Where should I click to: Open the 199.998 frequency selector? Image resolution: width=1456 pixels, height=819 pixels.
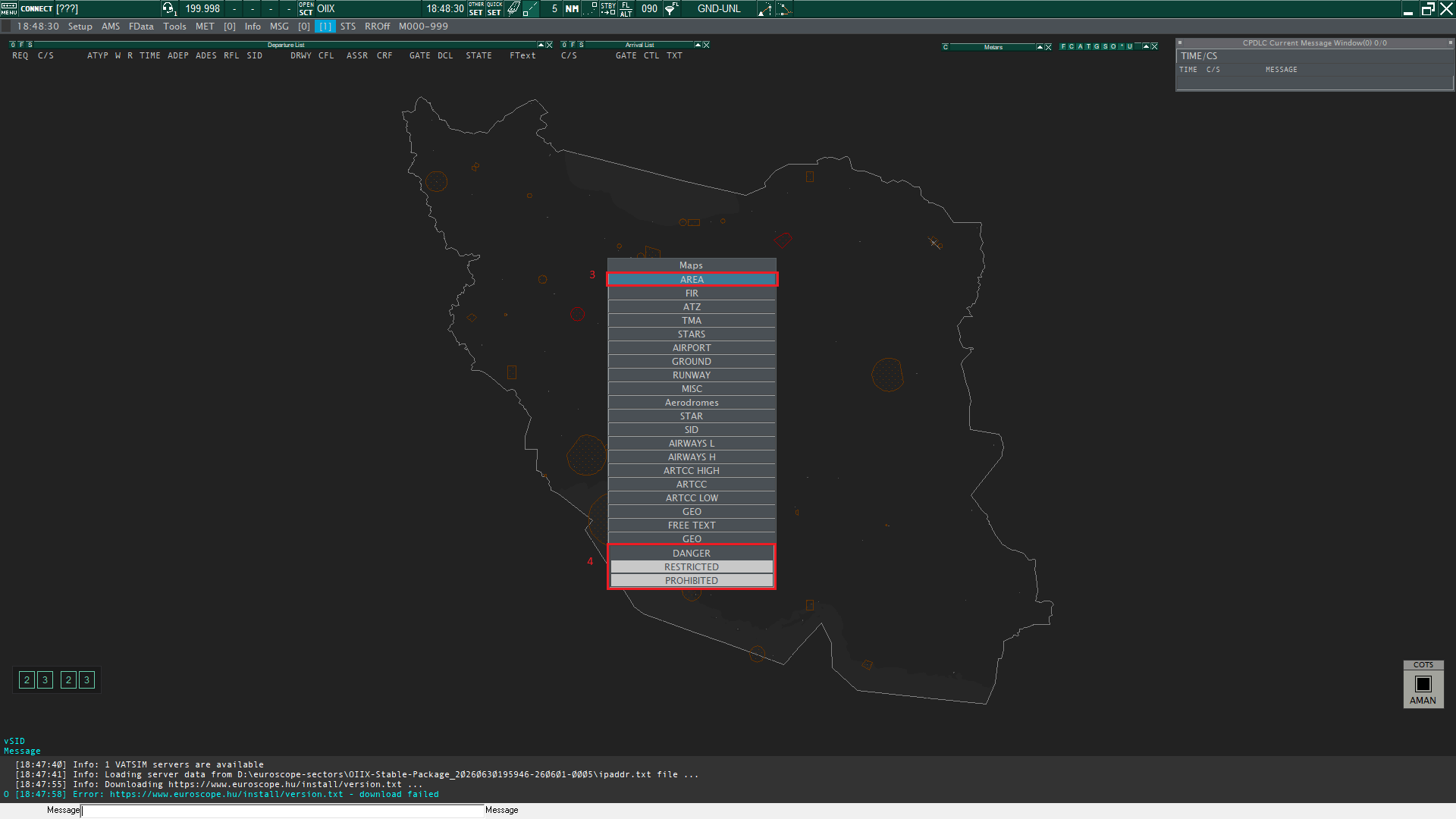coord(202,8)
